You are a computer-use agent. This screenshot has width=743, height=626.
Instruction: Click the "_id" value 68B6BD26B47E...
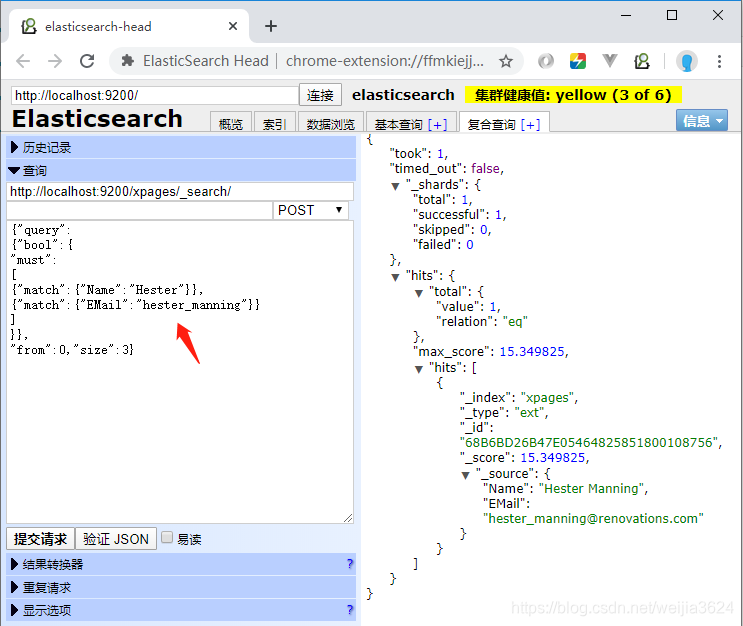tap(589, 443)
